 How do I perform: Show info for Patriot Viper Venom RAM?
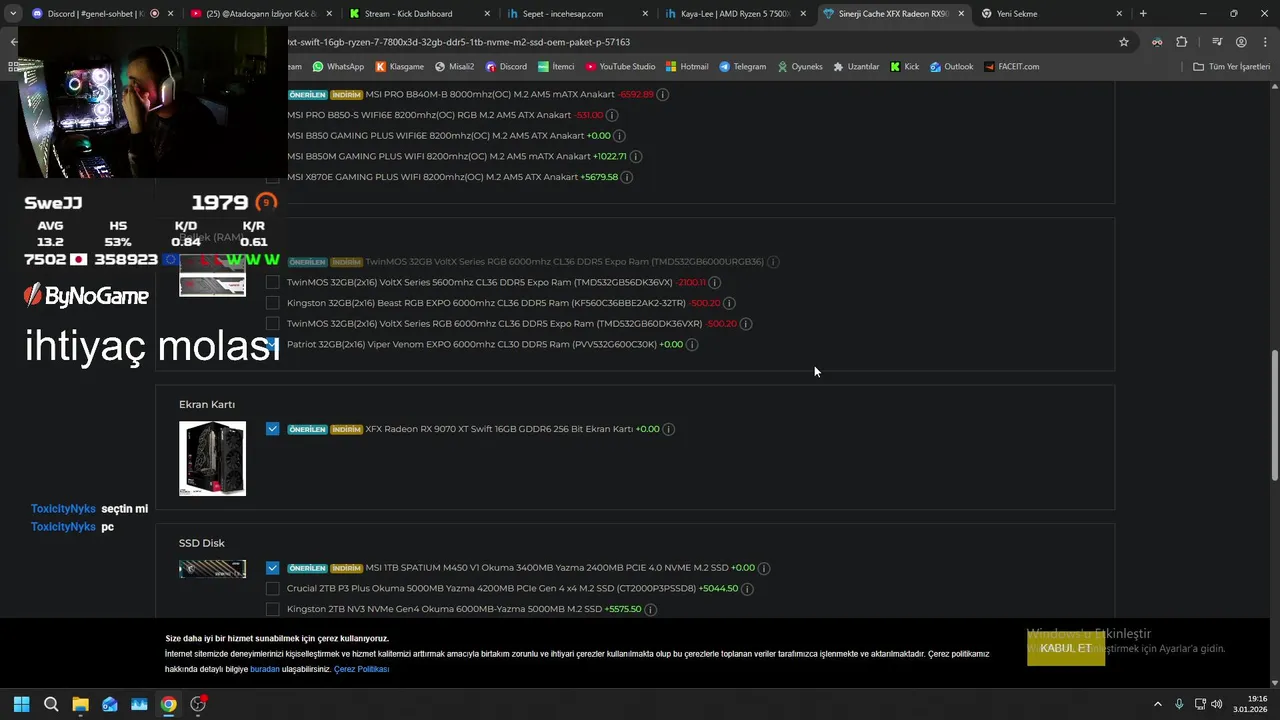(692, 344)
